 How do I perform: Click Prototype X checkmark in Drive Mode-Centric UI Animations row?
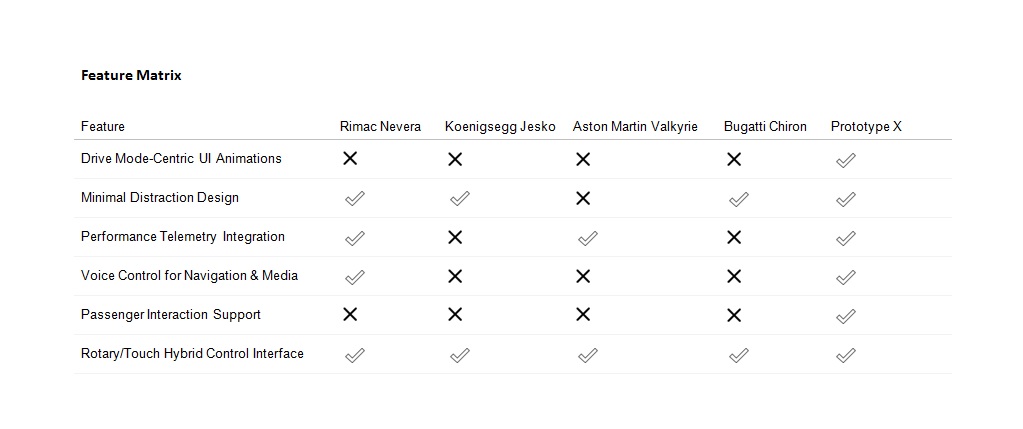(845, 160)
